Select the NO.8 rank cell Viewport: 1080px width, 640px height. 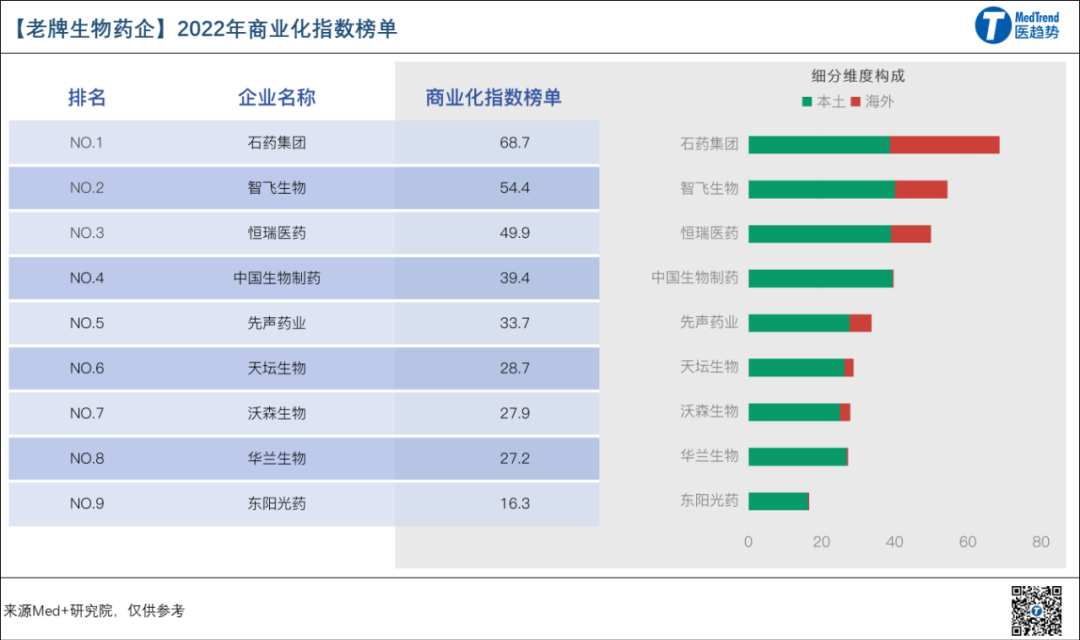[x=87, y=458]
